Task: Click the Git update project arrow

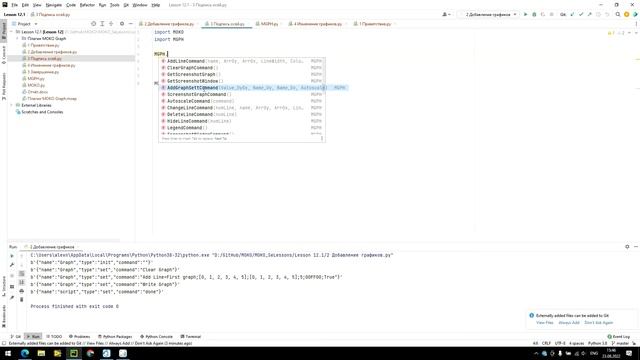Action: (572, 14)
